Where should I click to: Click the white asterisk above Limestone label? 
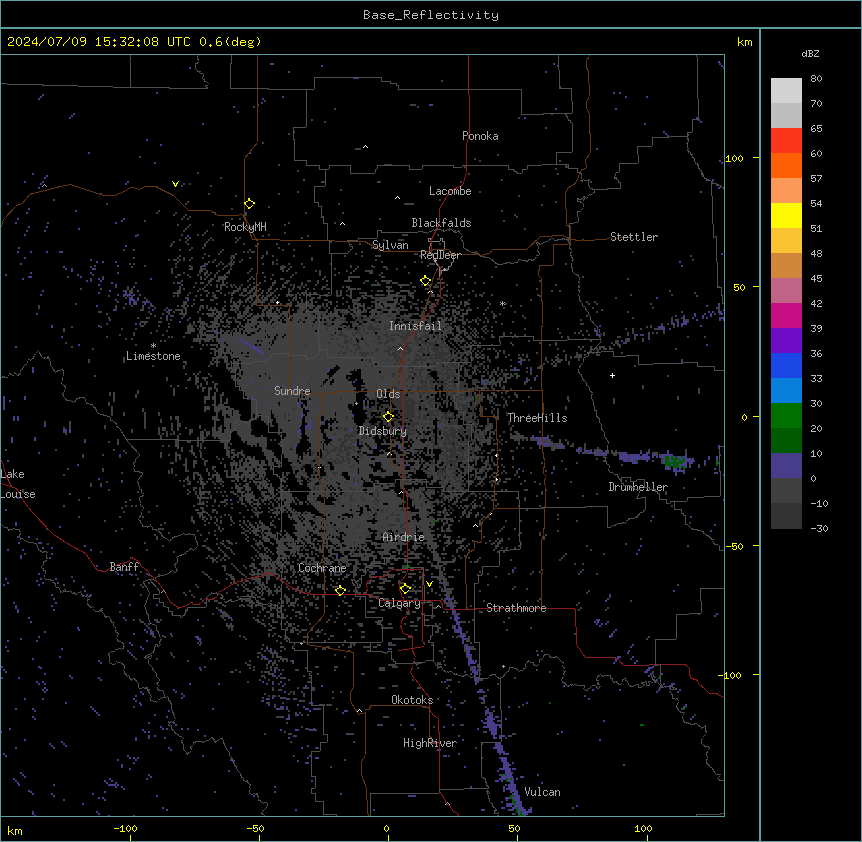coord(153,346)
